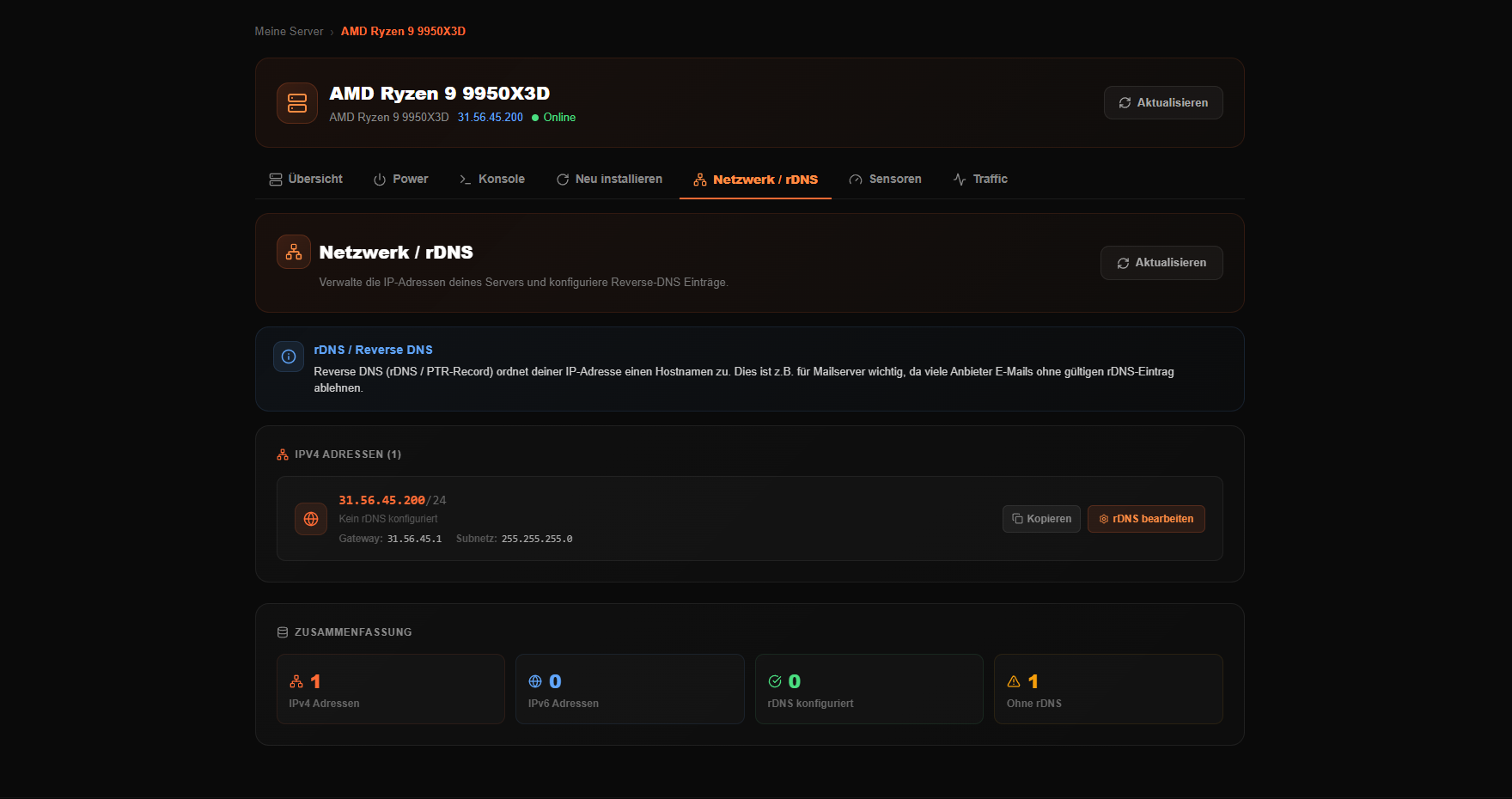The image size is (1512, 799).
Task: Click the blue IP 31.56.45.200 in the header
Action: (x=490, y=118)
